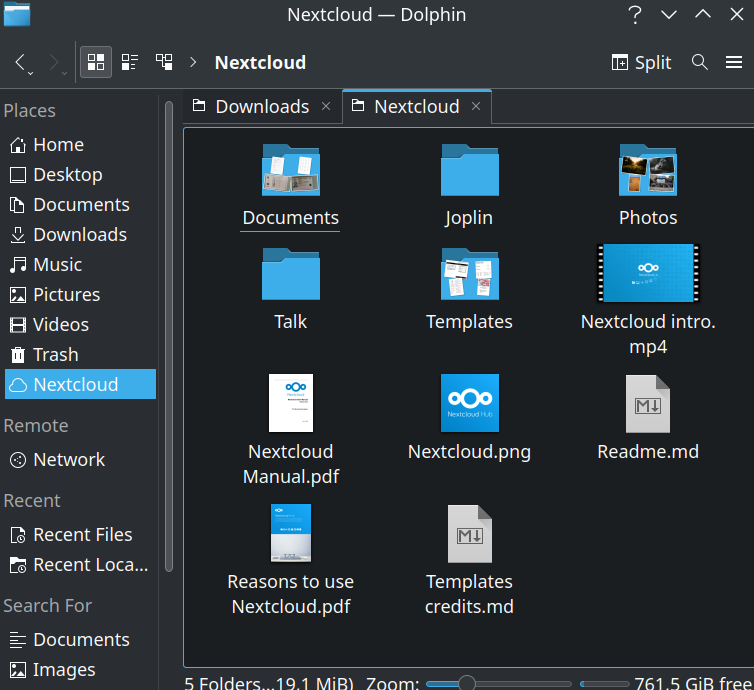Click the Joplin folder name label
Image resolution: width=754 pixels, height=690 pixels.
469,218
